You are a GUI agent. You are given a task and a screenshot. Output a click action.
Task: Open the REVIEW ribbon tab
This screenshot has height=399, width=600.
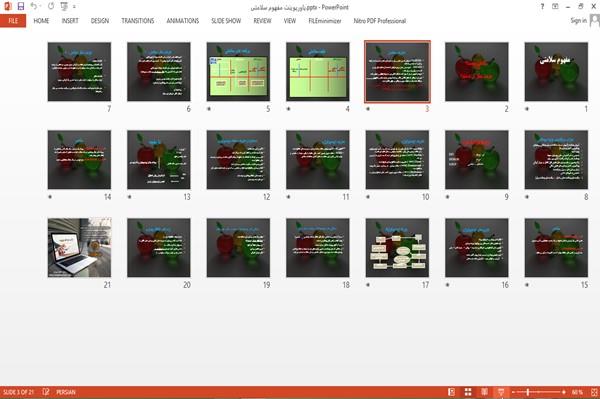coord(262,21)
